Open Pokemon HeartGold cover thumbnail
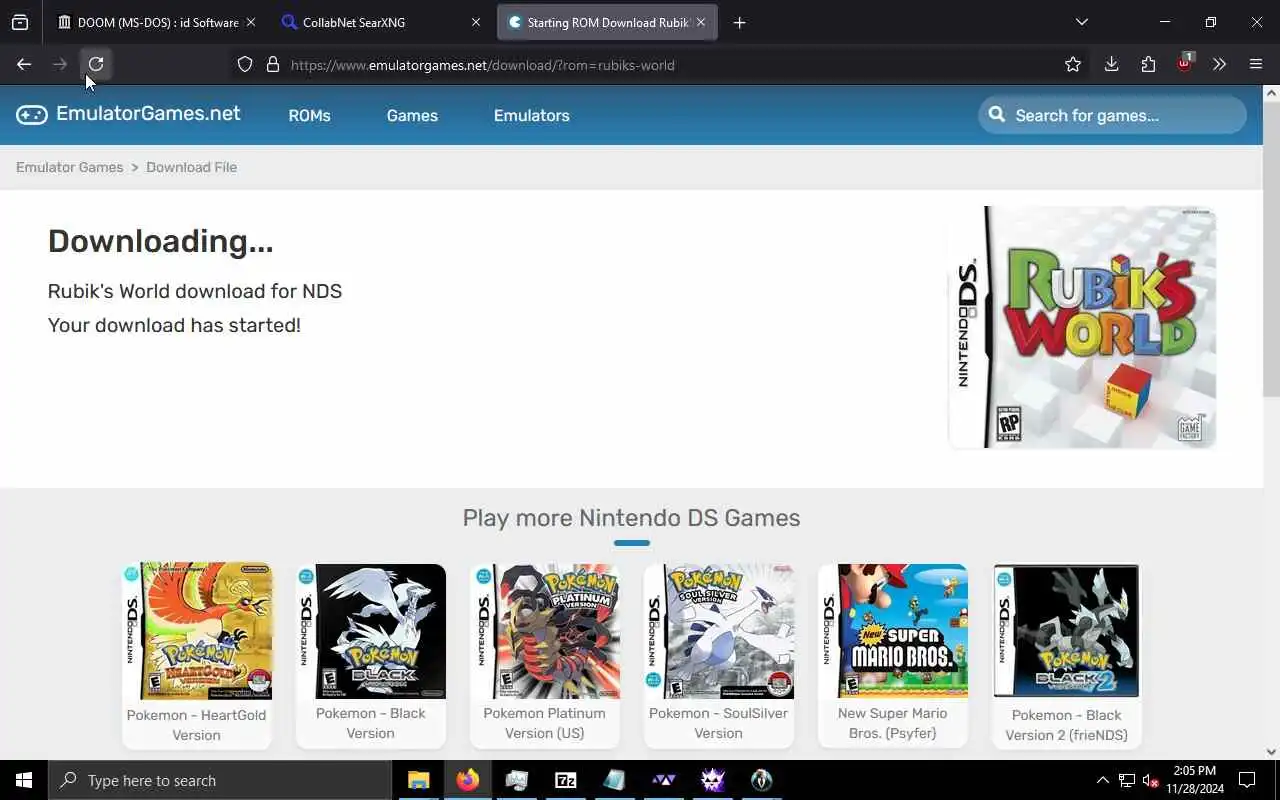Viewport: 1280px width, 800px height. click(197, 631)
